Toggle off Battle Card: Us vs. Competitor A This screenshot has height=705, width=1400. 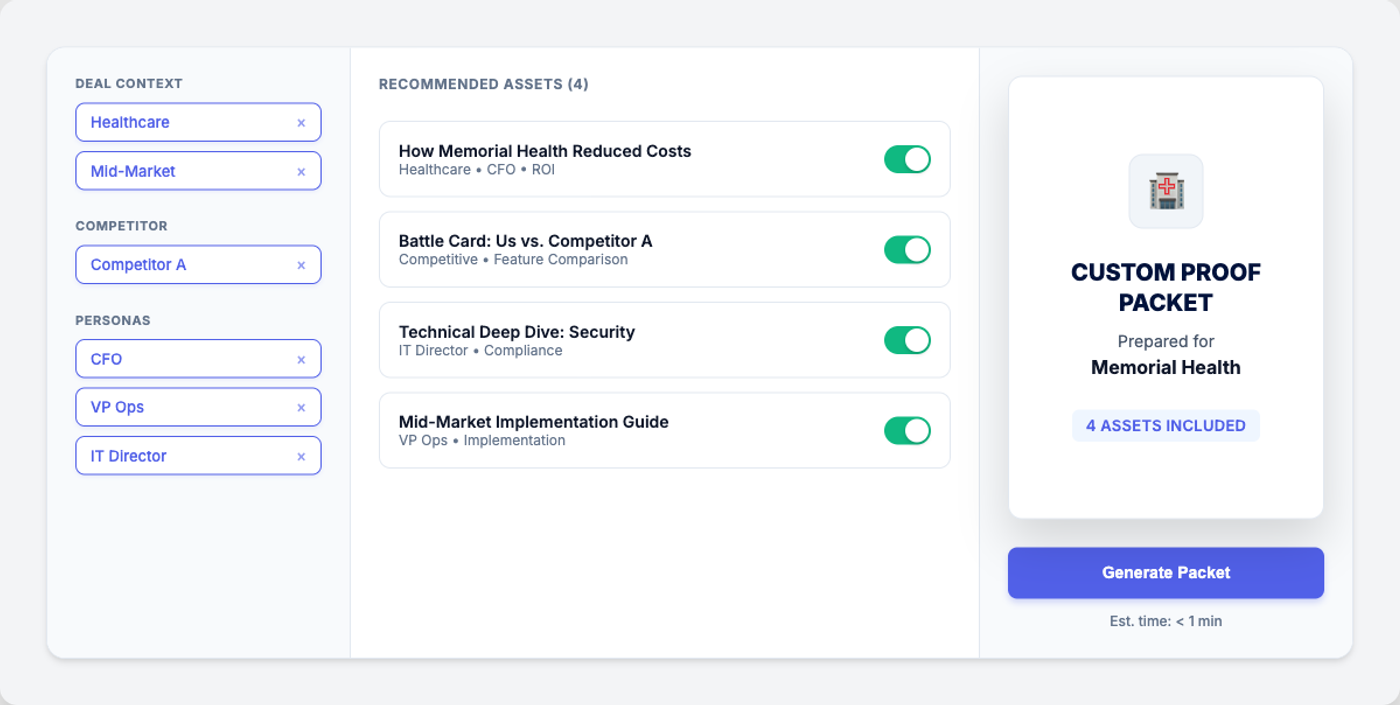[907, 249]
